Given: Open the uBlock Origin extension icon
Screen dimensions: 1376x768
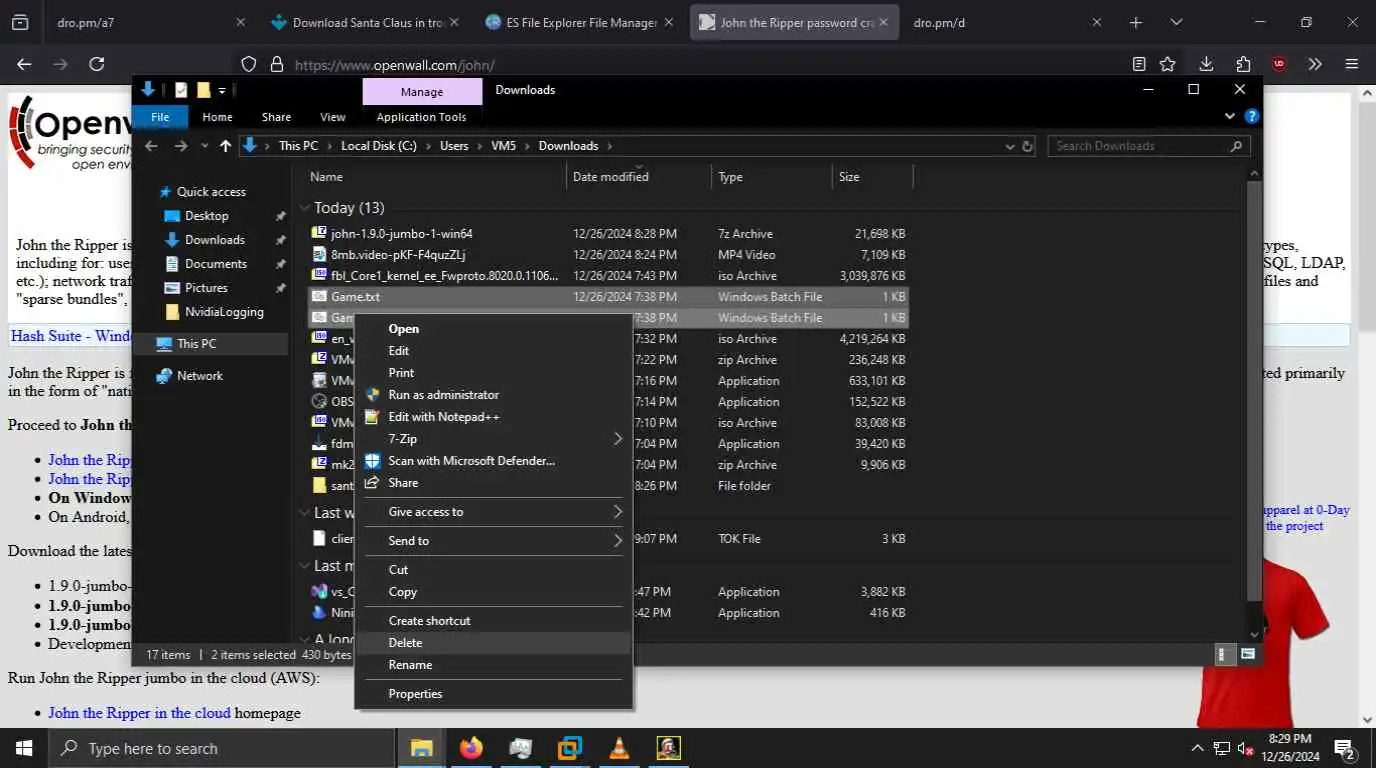Looking at the screenshot, I should [1278, 64].
